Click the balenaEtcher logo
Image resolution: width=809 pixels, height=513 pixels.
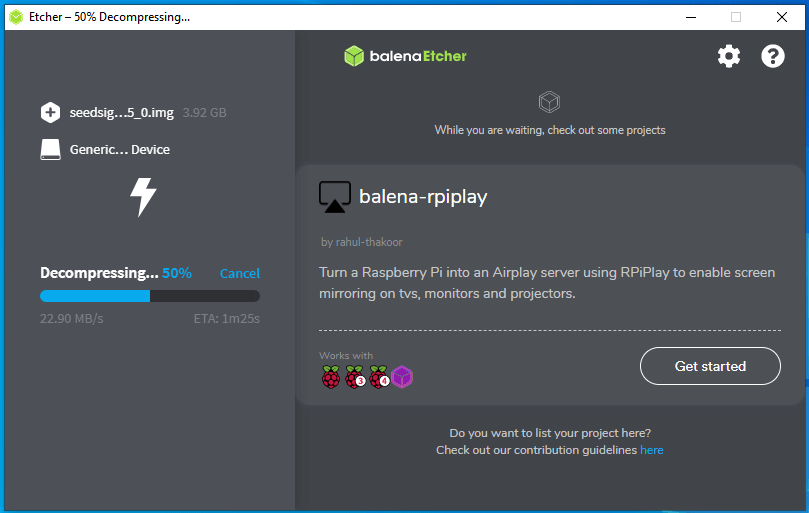(405, 56)
